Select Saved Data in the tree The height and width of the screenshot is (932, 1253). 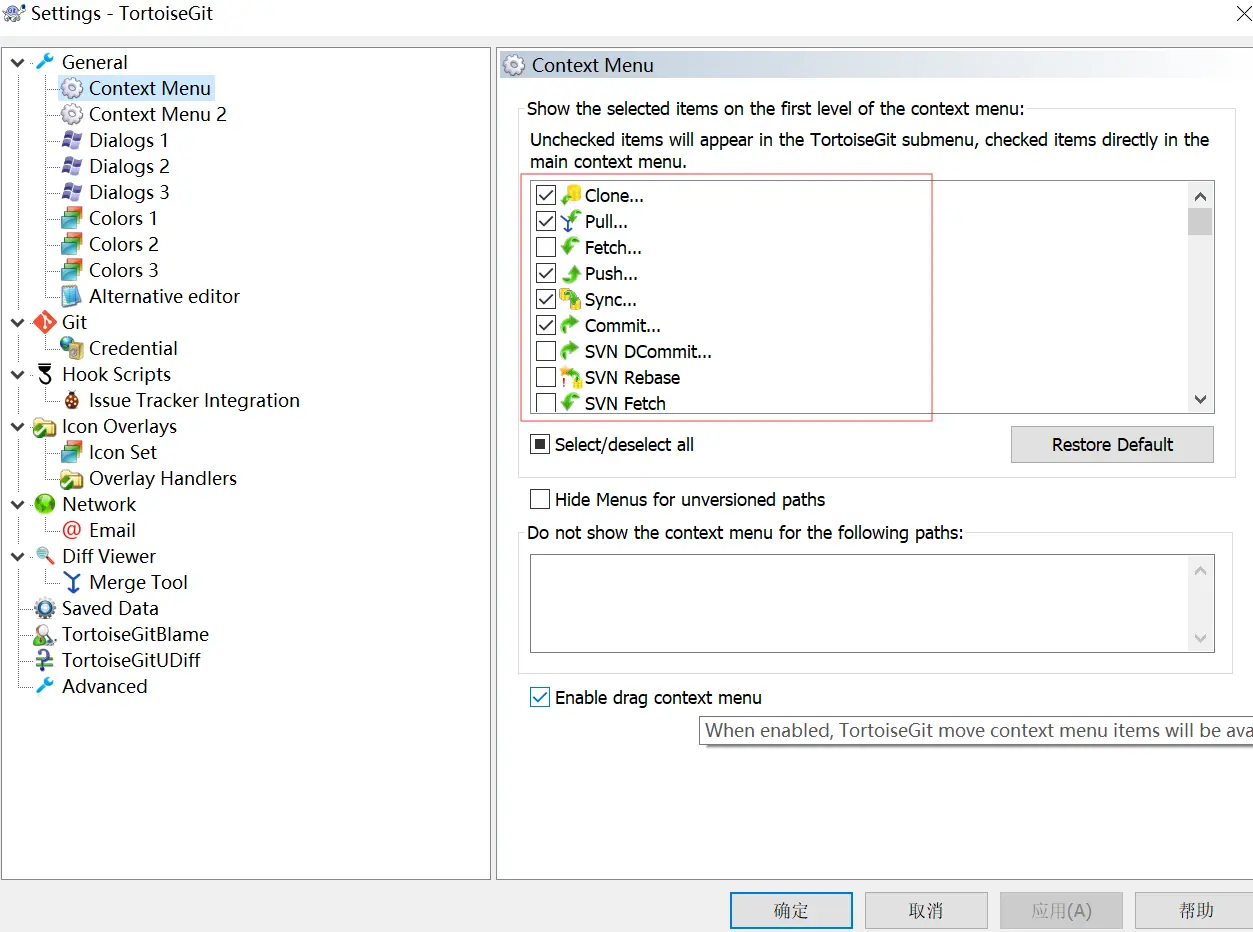(x=110, y=608)
